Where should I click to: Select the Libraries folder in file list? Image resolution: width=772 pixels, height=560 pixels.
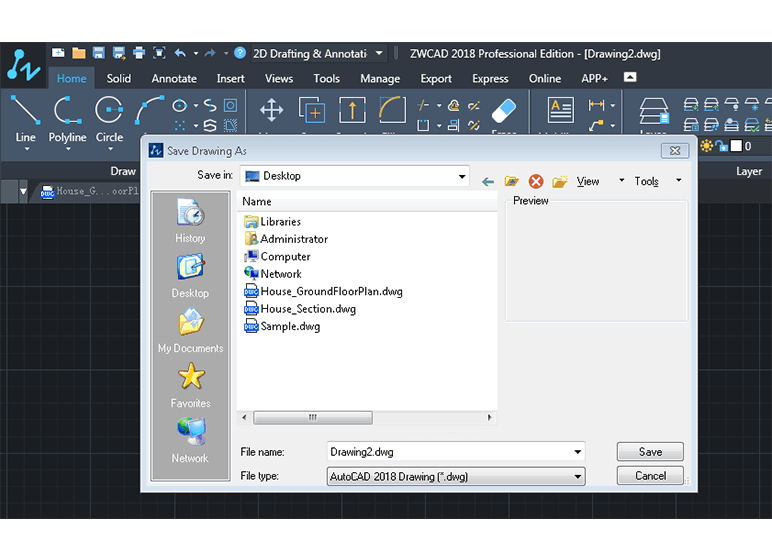[272, 222]
